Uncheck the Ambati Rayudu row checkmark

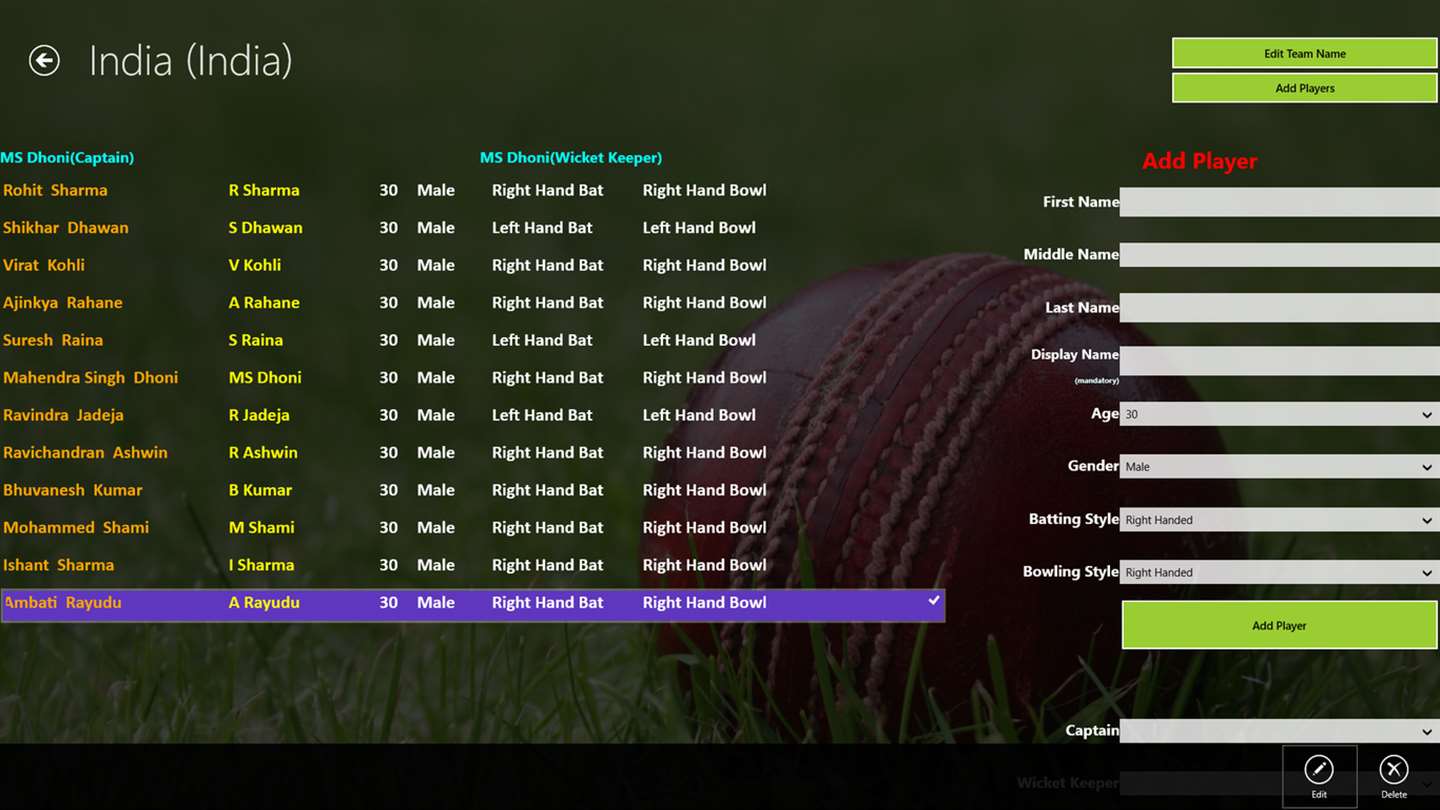click(x=934, y=601)
